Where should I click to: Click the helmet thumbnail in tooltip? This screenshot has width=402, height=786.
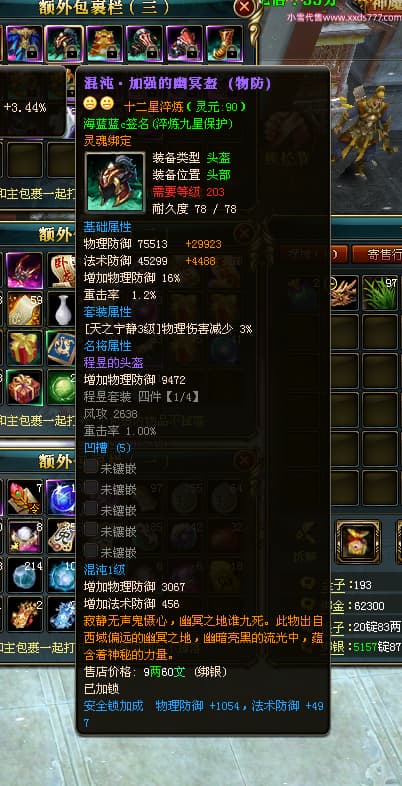click(x=115, y=181)
